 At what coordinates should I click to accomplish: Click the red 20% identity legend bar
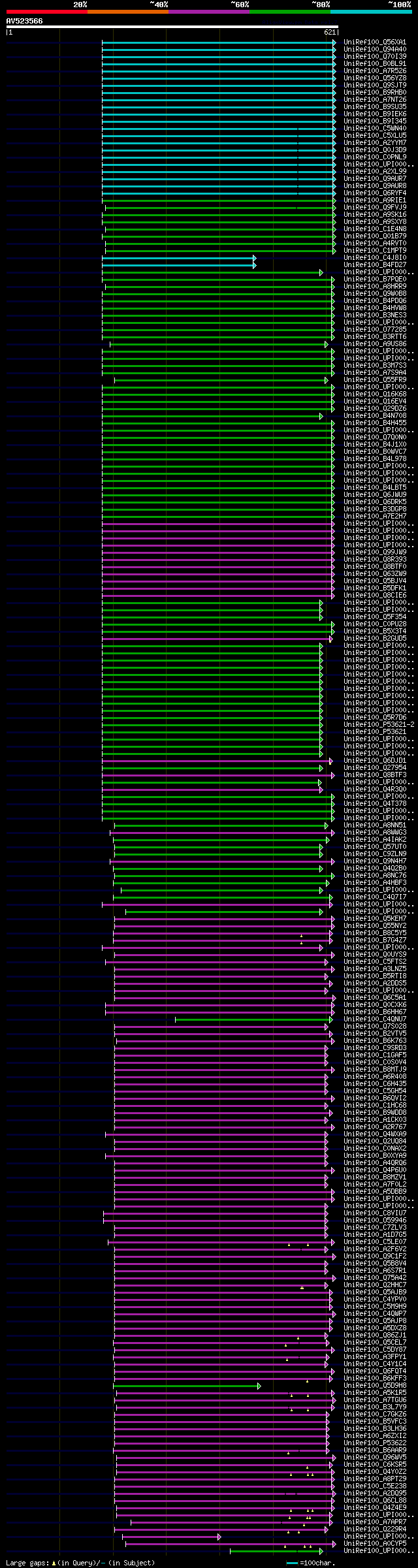coord(46,12)
